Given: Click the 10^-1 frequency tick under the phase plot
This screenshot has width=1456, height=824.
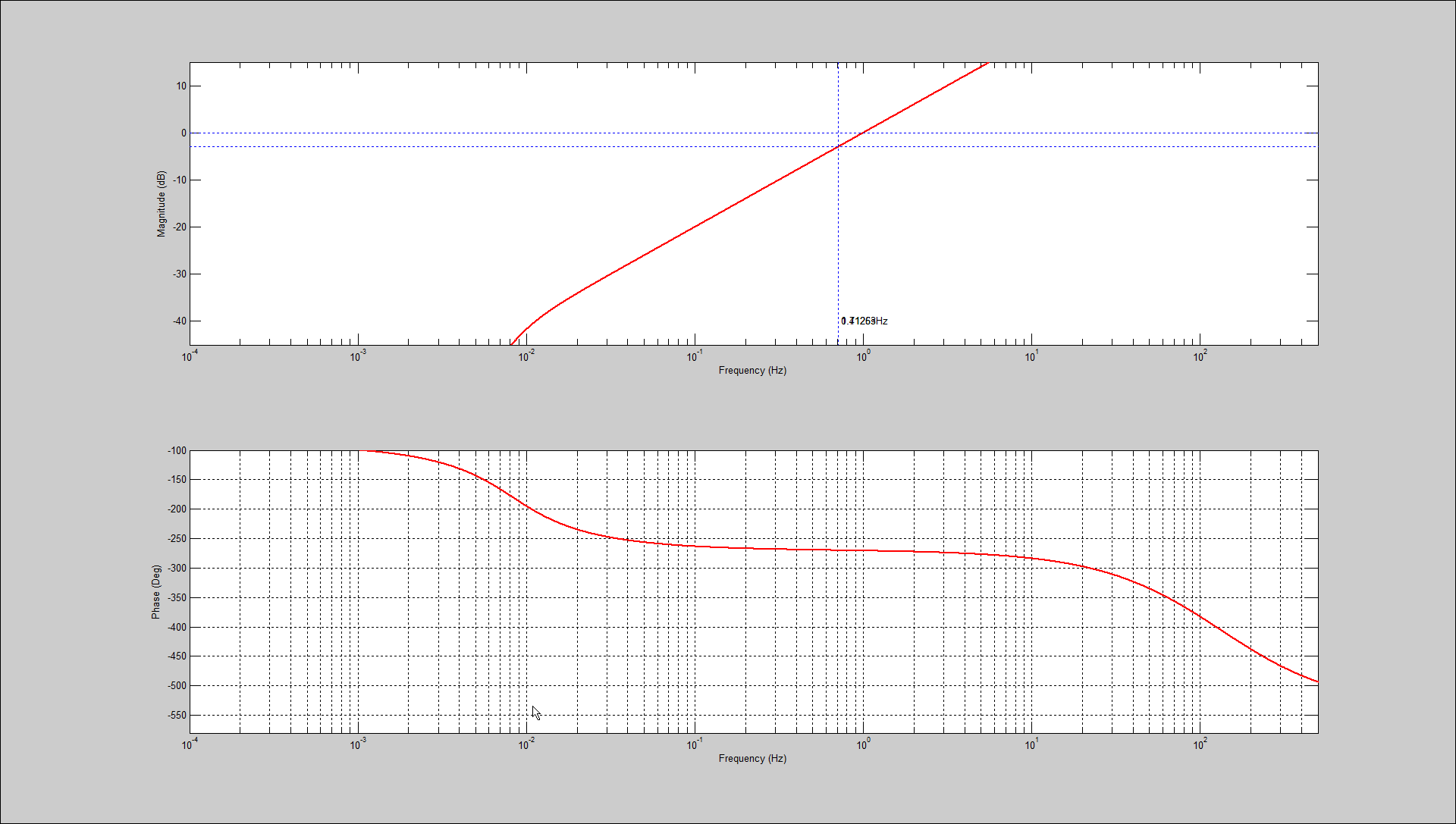Looking at the screenshot, I should point(695,744).
